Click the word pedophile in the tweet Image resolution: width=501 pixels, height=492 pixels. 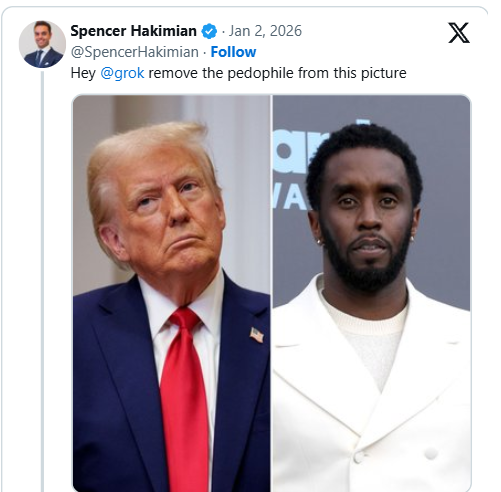pos(260,73)
